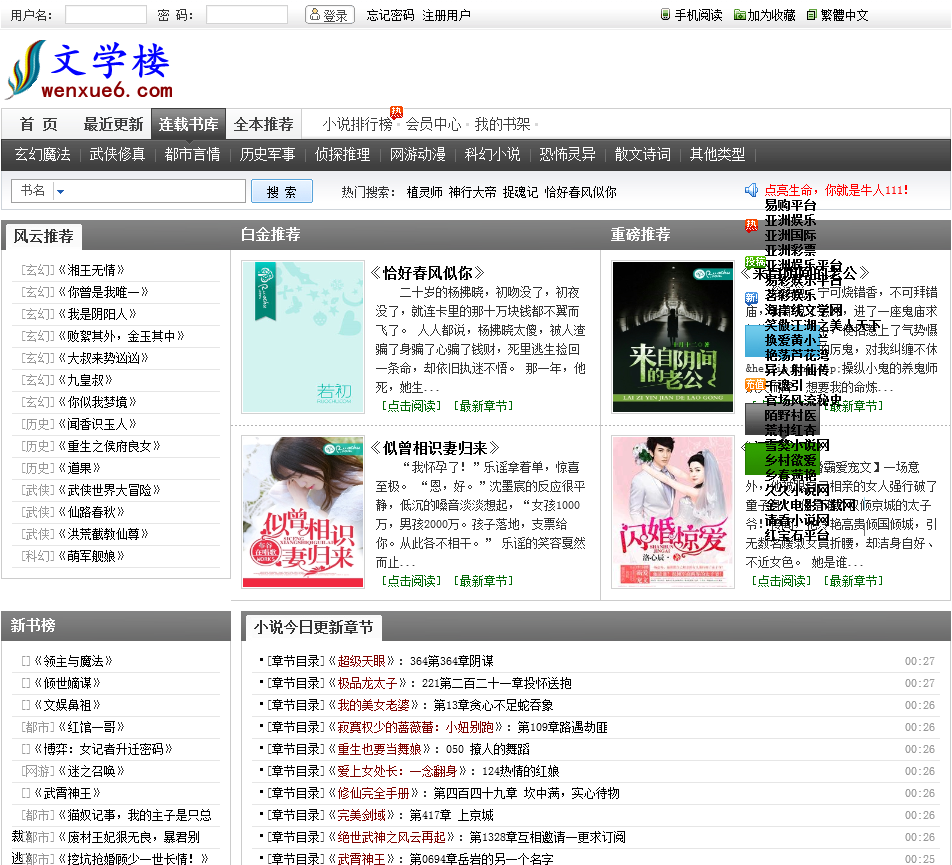The width and height of the screenshot is (952, 865).
Task: Select the 小说今日更新章节 tab
Action: coord(313,627)
